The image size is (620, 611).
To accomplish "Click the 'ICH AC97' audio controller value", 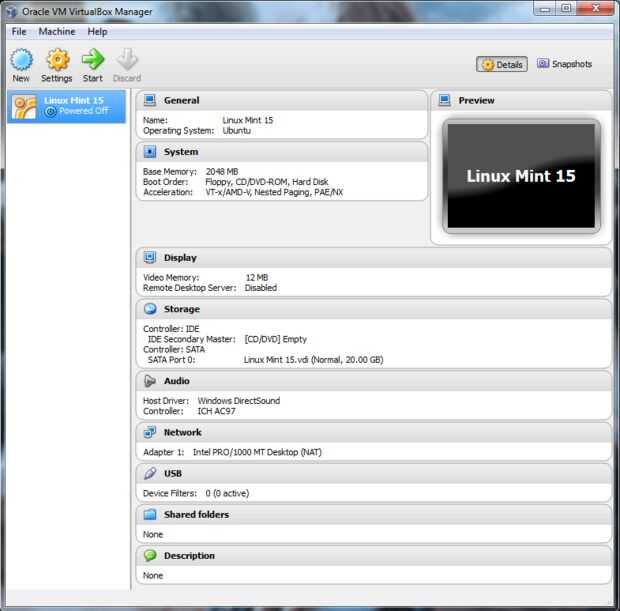I will point(216,411).
